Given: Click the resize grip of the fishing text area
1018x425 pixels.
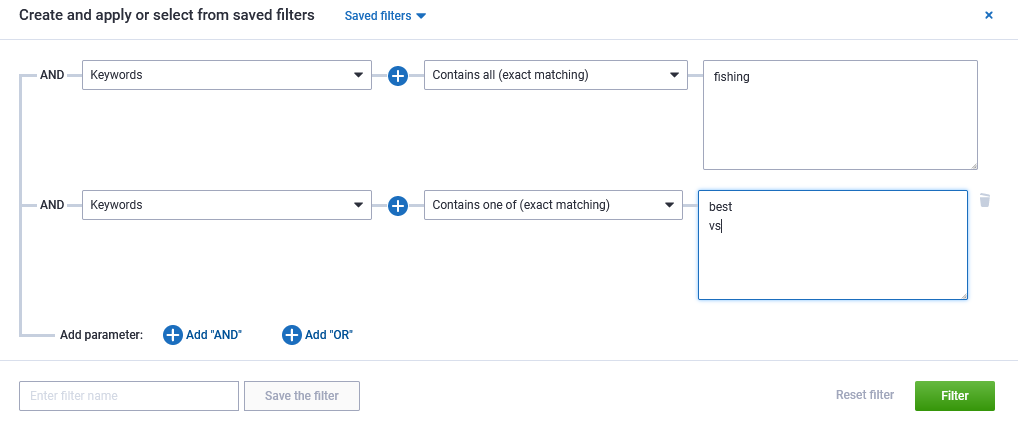Looking at the screenshot, I should tap(973, 165).
